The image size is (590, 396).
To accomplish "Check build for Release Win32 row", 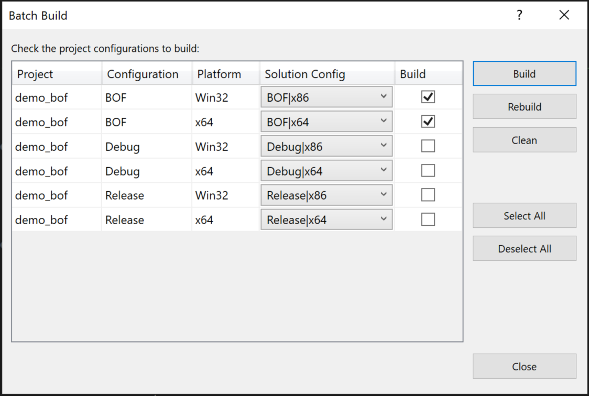I will 428,195.
